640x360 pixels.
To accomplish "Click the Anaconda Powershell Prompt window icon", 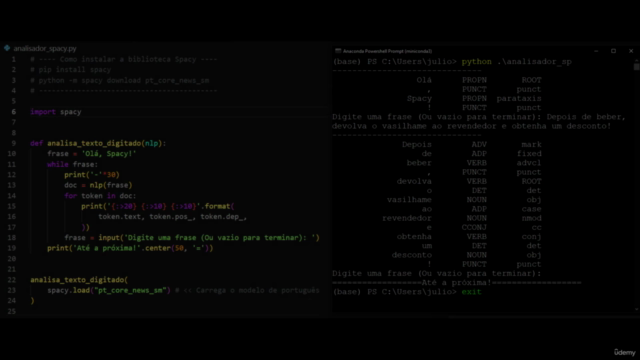I will 338,51.
